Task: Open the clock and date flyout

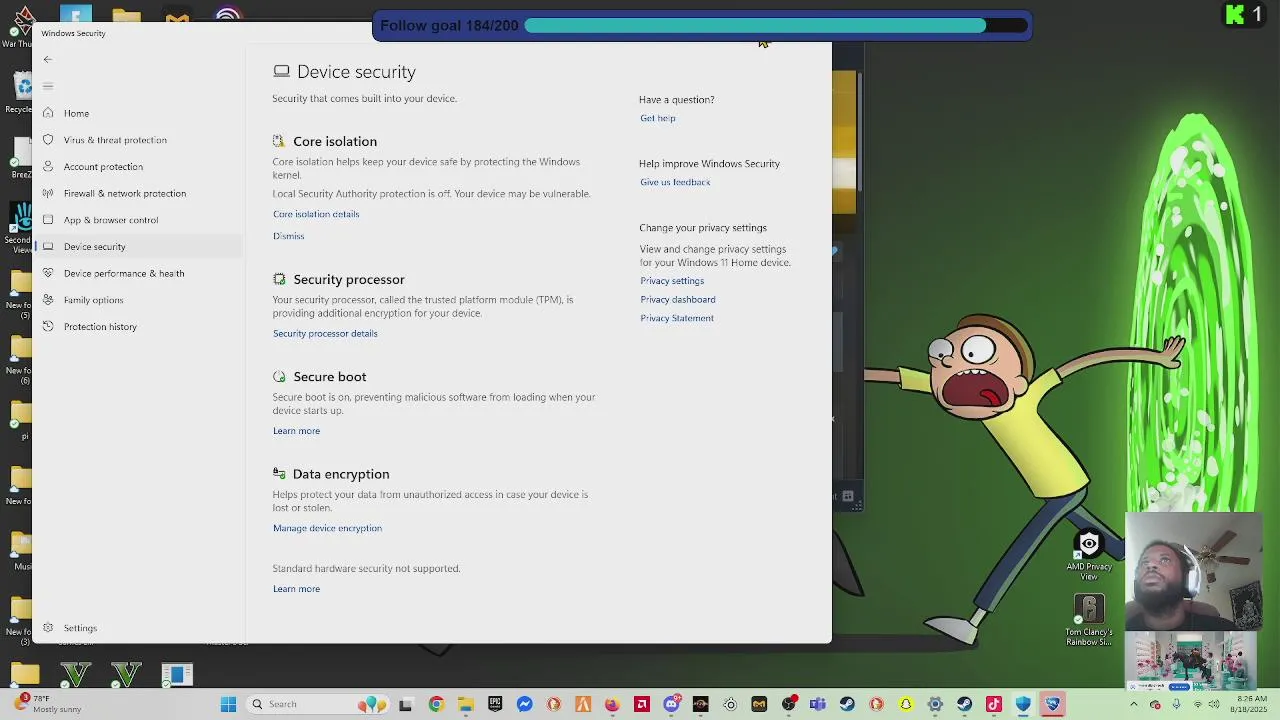Action: click(x=1250, y=704)
